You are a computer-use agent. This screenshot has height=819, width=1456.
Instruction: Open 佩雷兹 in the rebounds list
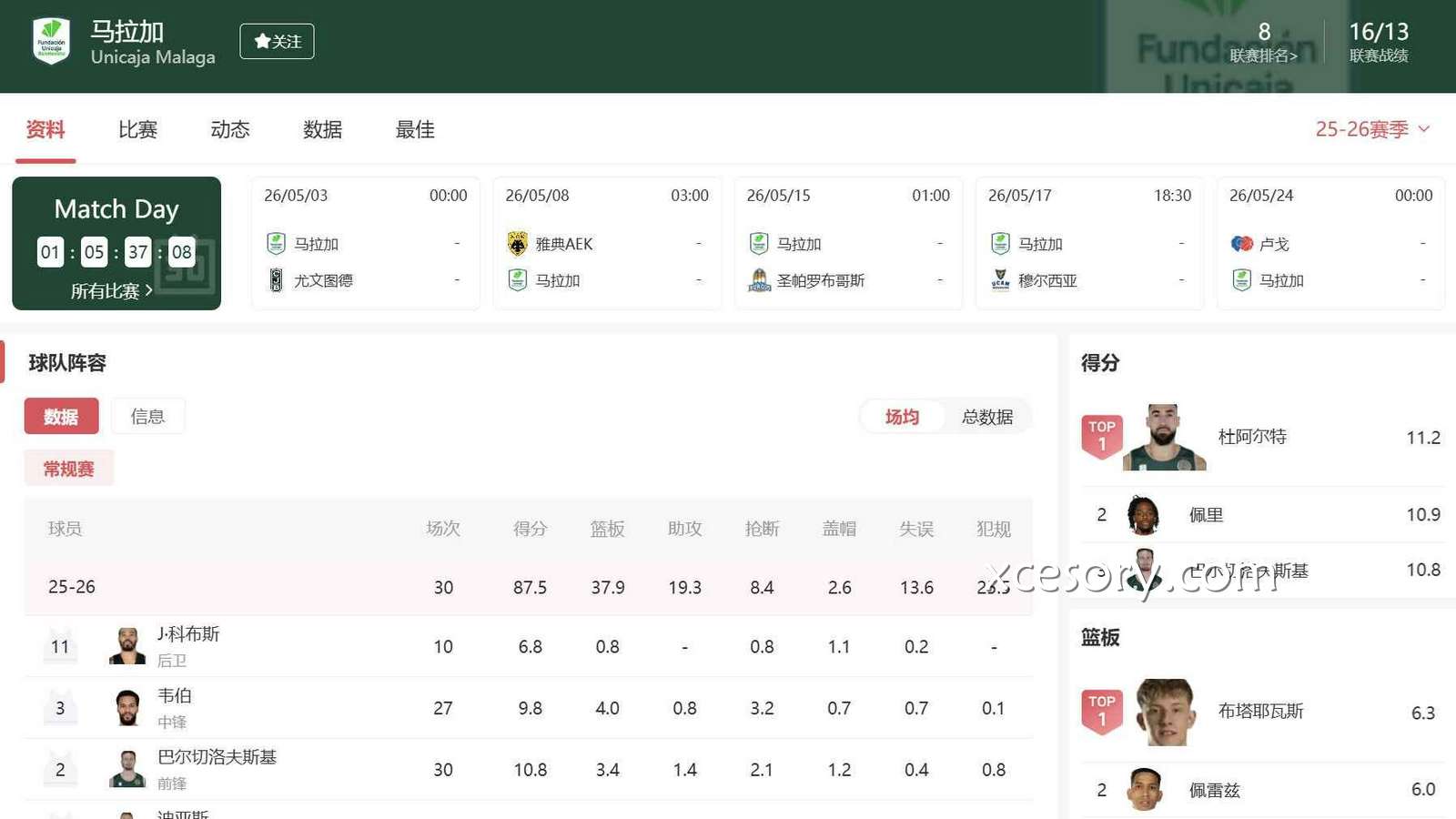coord(1215,790)
